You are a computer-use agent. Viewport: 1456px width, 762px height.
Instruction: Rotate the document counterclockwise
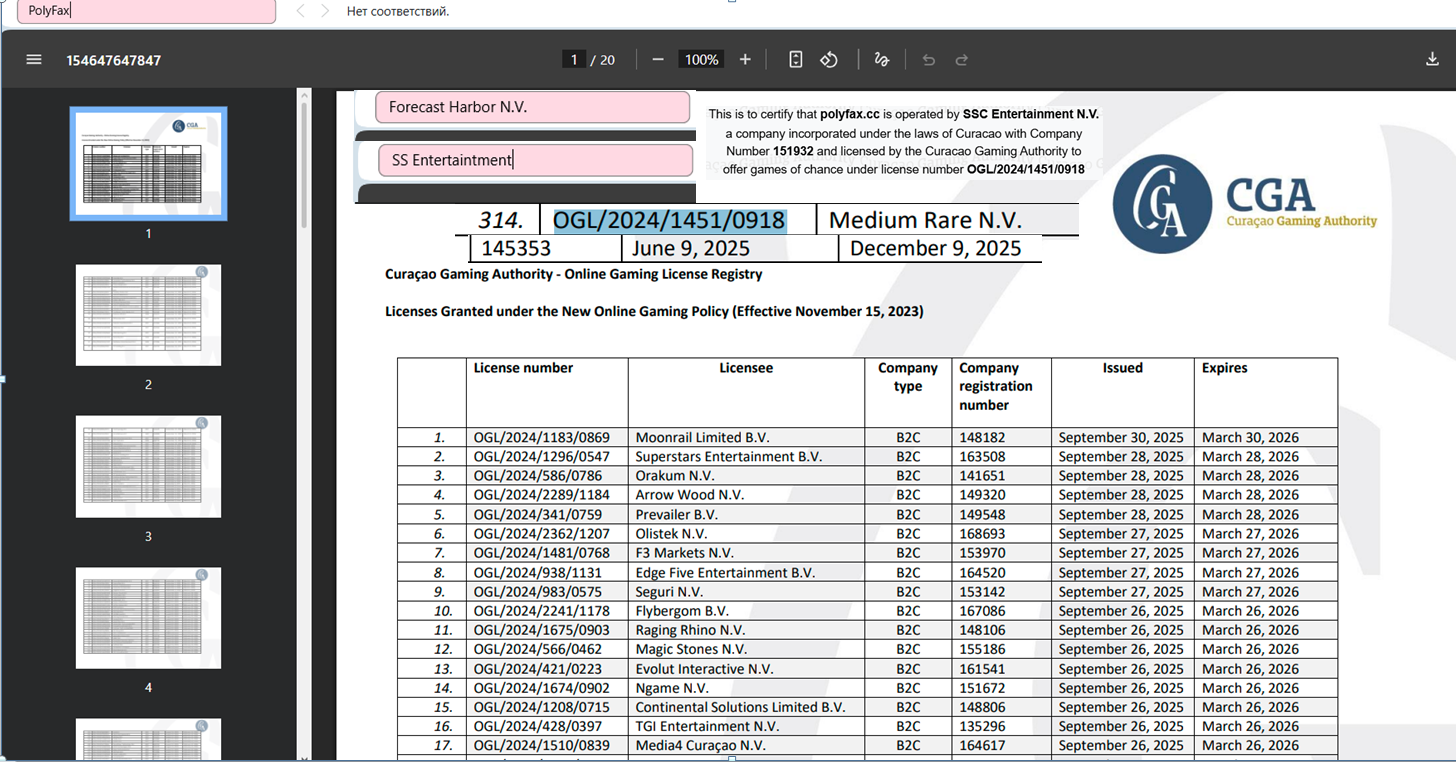829,59
